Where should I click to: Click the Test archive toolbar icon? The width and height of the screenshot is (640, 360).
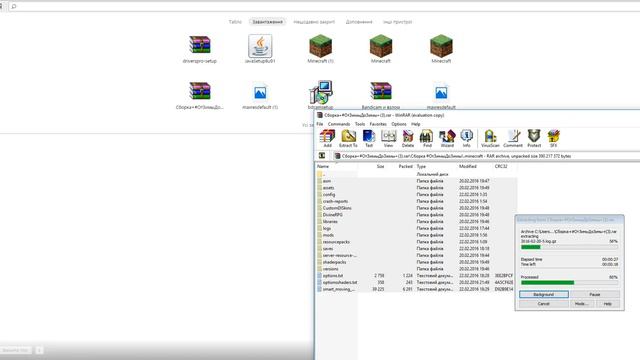coord(369,138)
